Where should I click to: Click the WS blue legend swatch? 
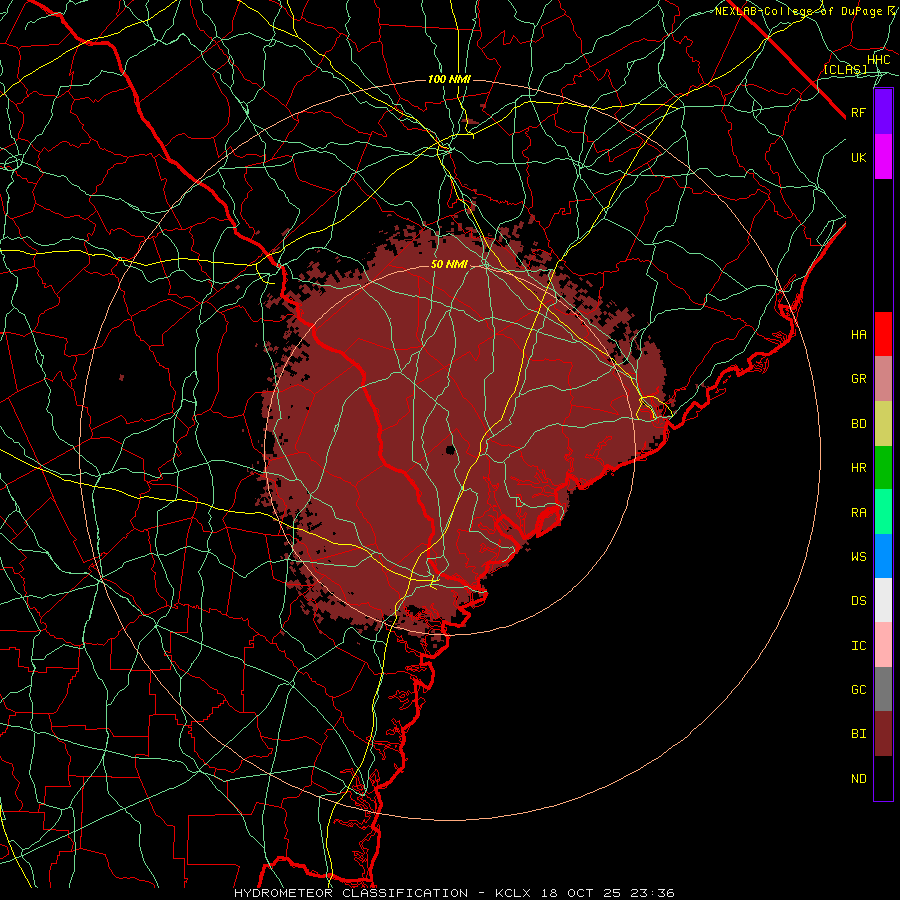click(883, 556)
